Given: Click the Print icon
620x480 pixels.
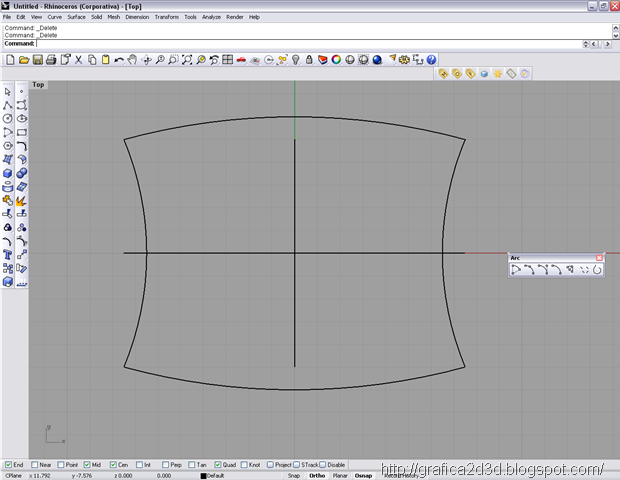Looking at the screenshot, I should (51, 60).
